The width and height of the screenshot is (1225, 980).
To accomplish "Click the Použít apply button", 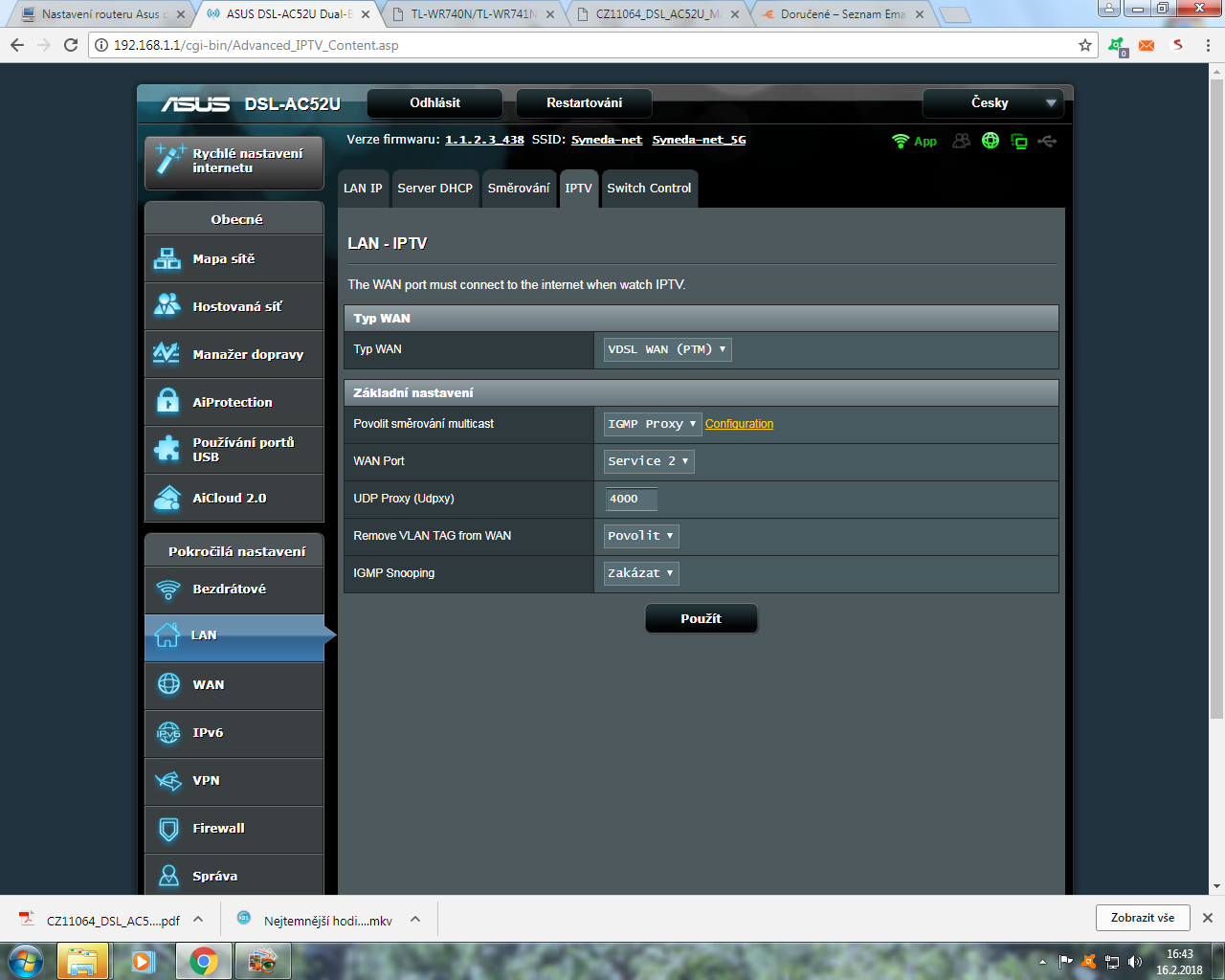I will (x=702, y=619).
